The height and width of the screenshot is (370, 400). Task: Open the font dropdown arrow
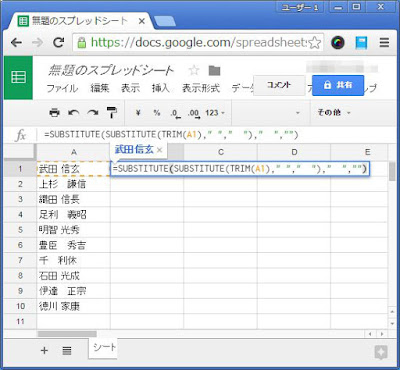[x=298, y=113]
